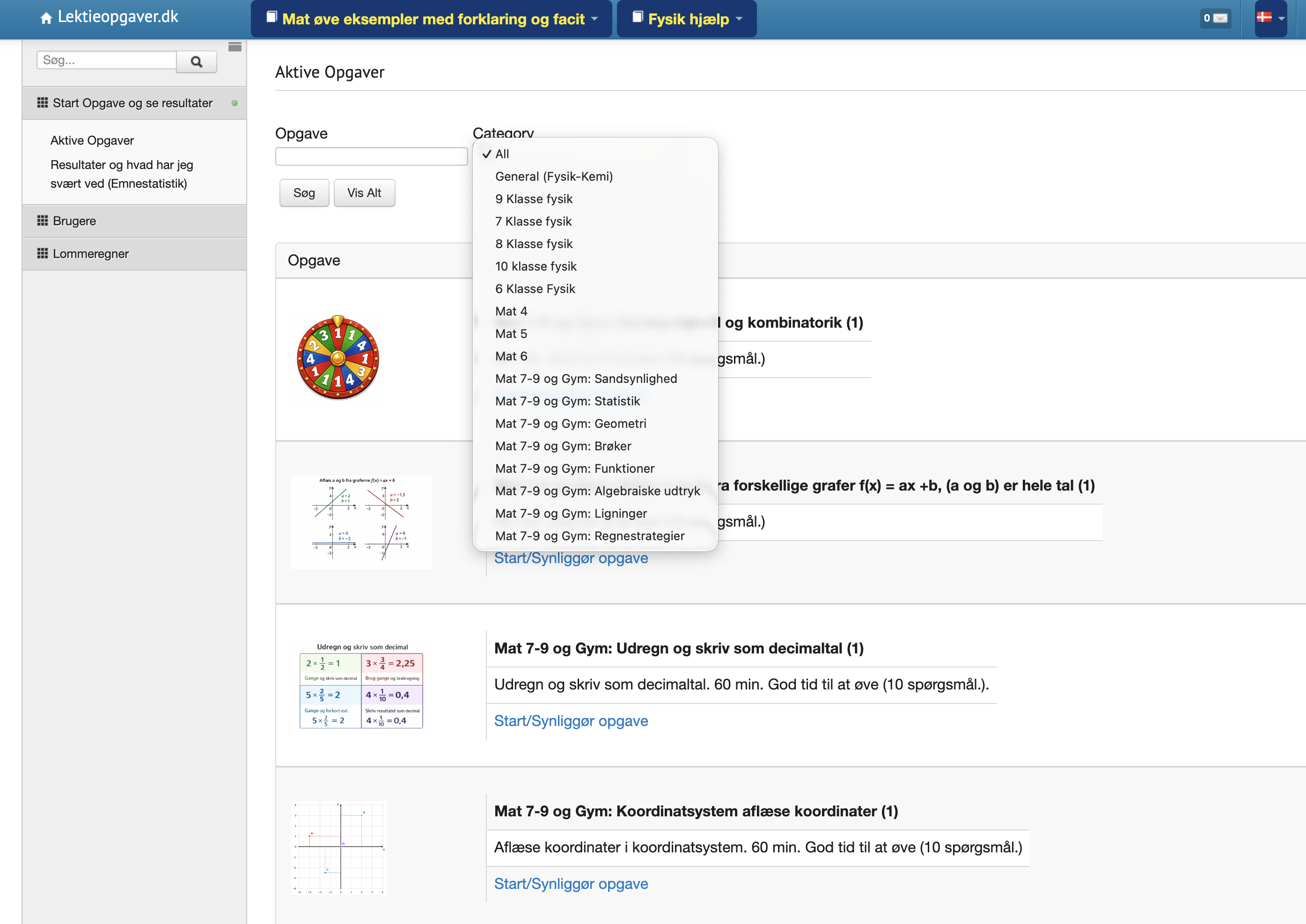
Task: Click the Opgave text input field
Action: 371,156
